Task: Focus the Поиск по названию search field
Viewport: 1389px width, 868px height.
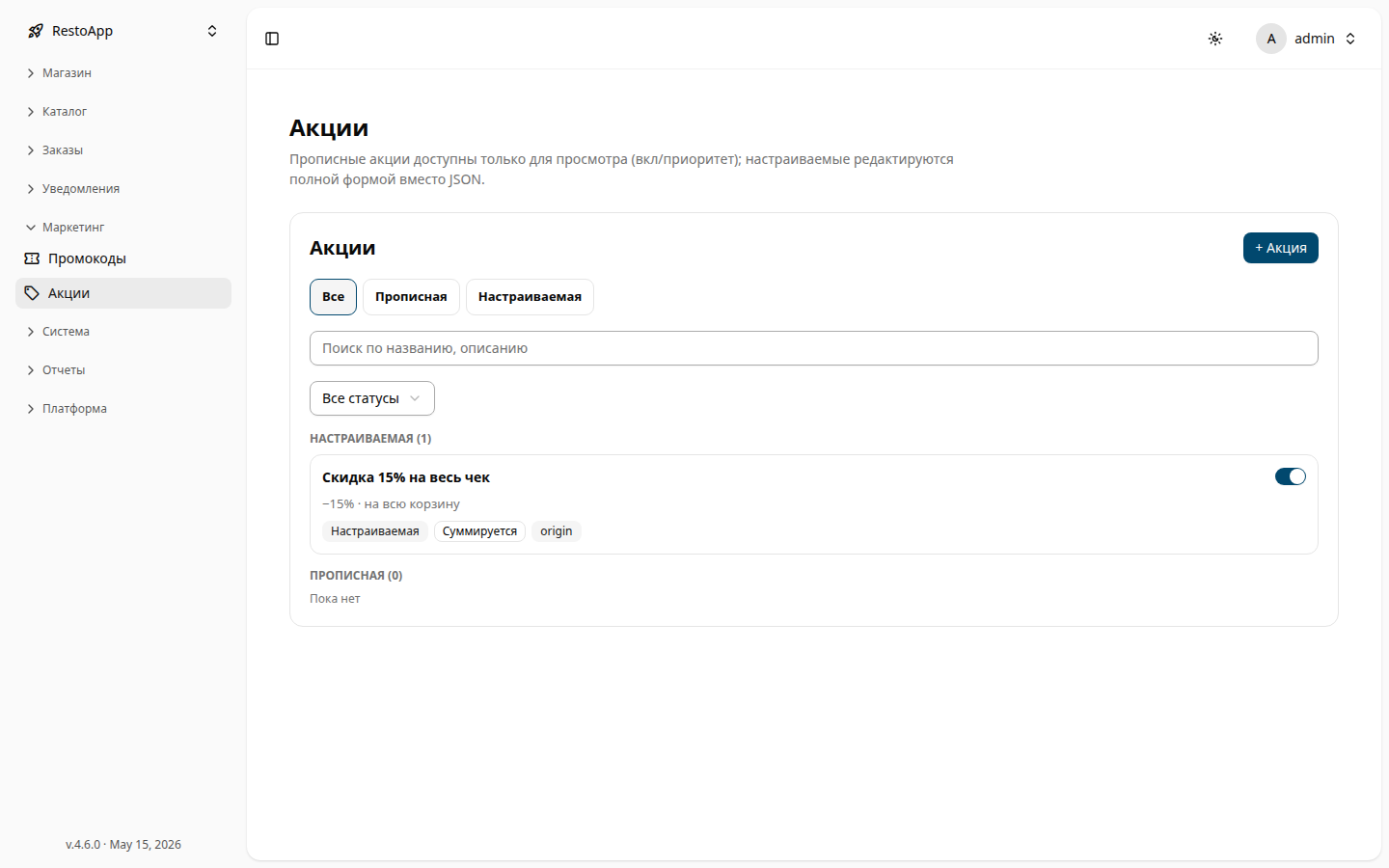Action: (x=814, y=348)
